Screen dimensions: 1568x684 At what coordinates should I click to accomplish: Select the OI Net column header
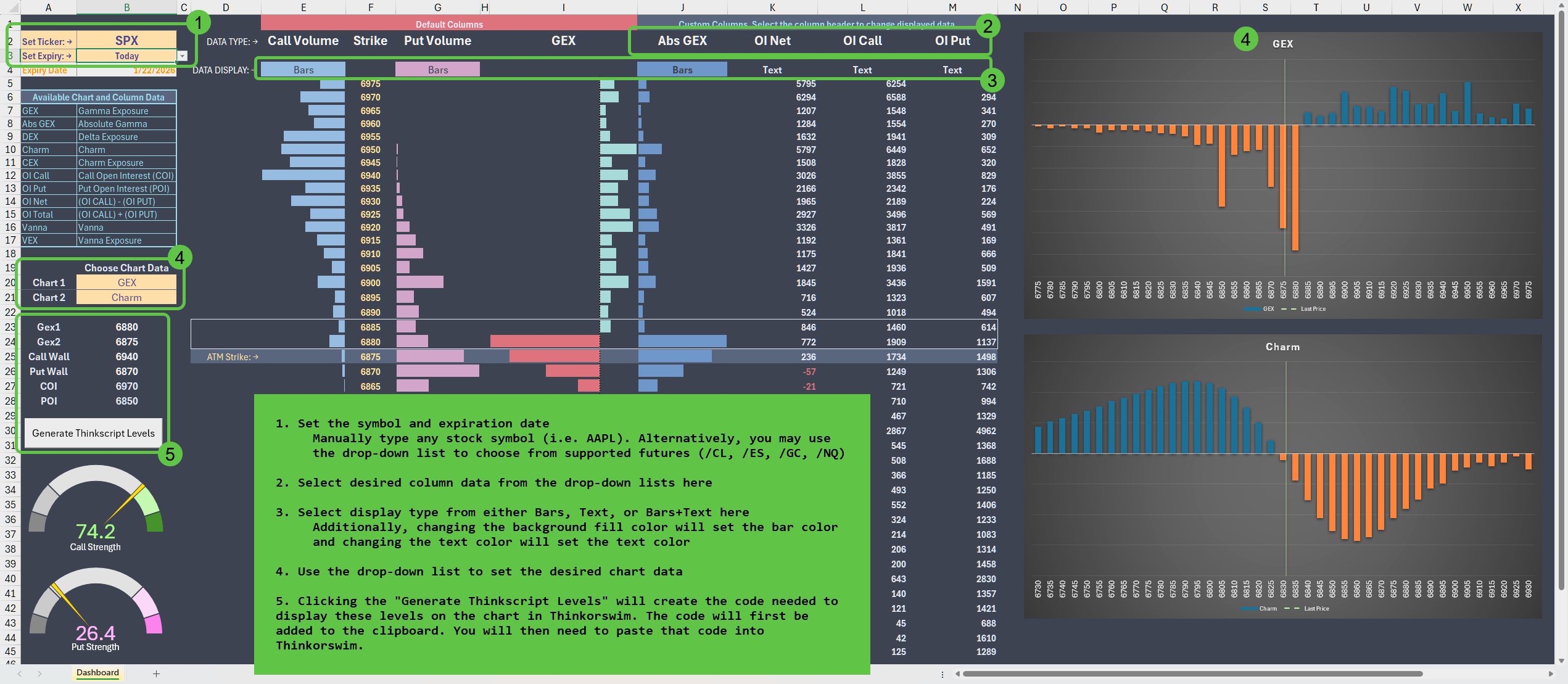tap(772, 41)
